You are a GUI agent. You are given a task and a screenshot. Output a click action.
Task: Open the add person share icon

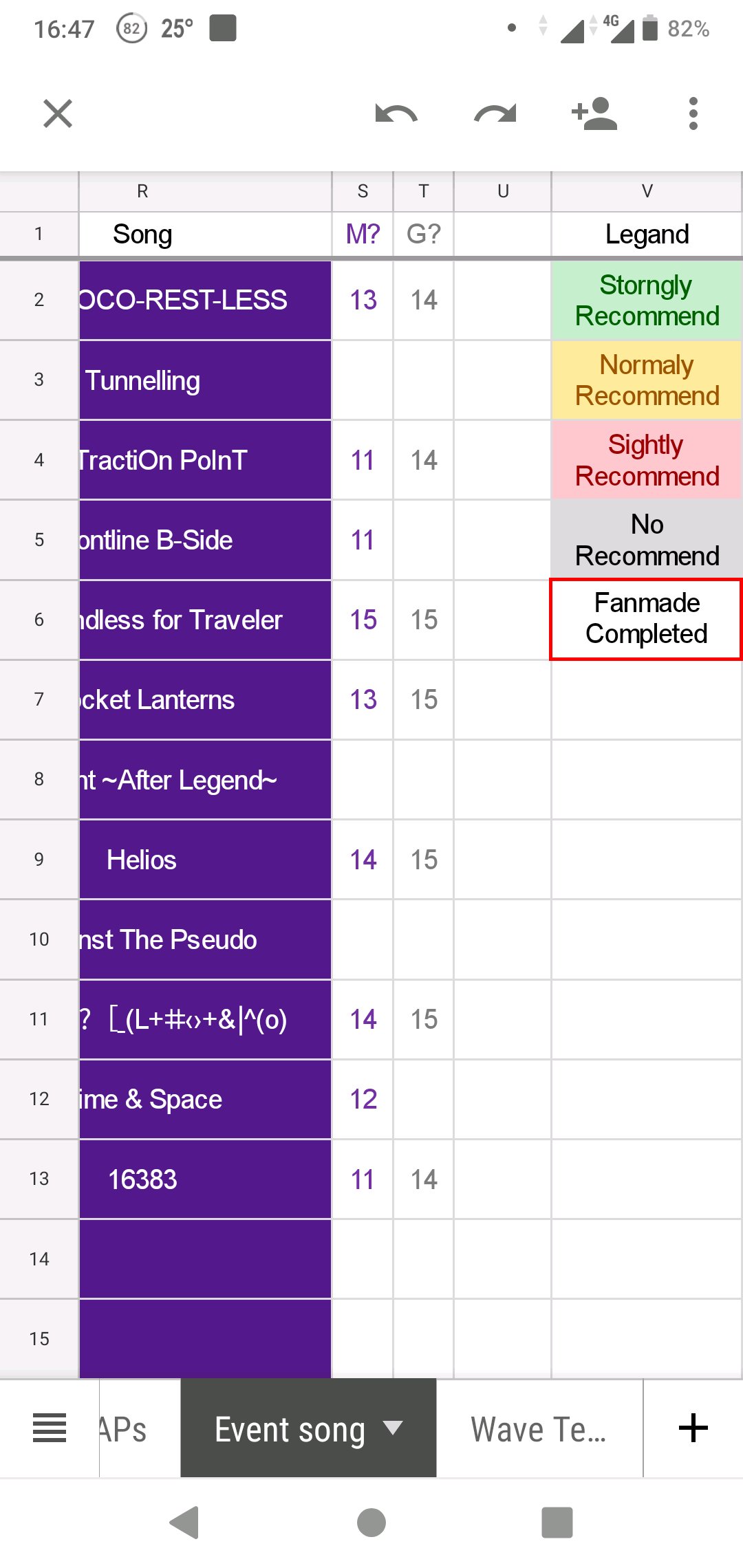point(594,113)
